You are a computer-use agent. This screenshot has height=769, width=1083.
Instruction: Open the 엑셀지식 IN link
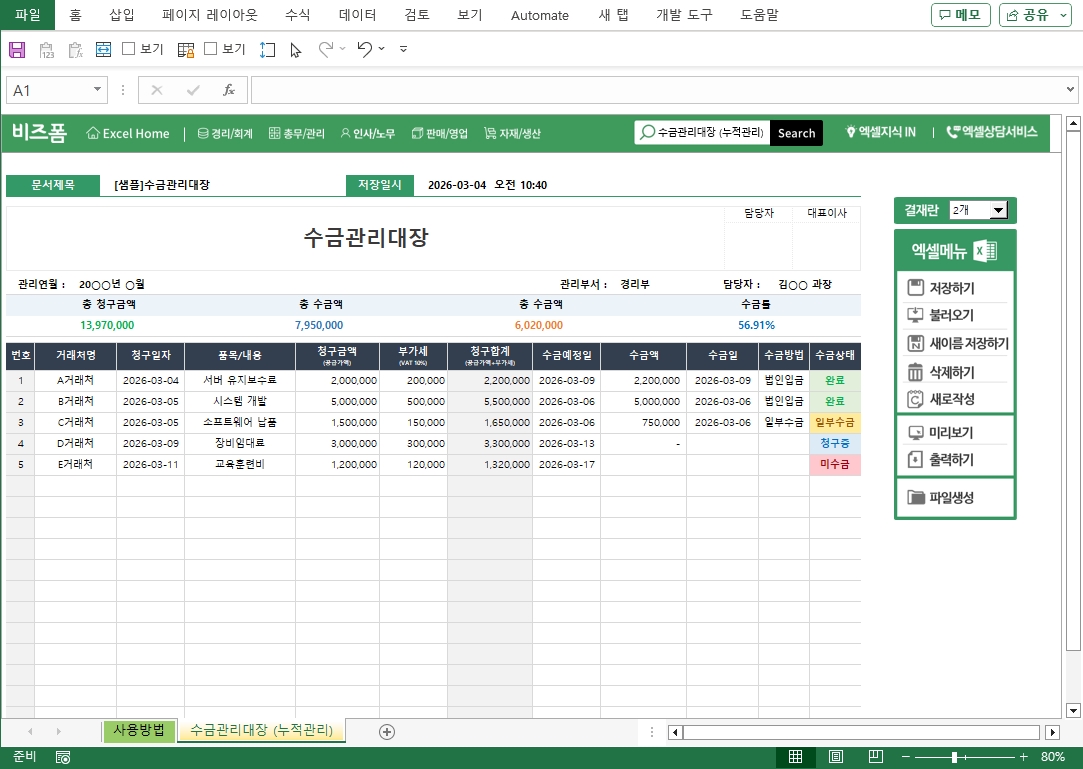tap(881, 132)
